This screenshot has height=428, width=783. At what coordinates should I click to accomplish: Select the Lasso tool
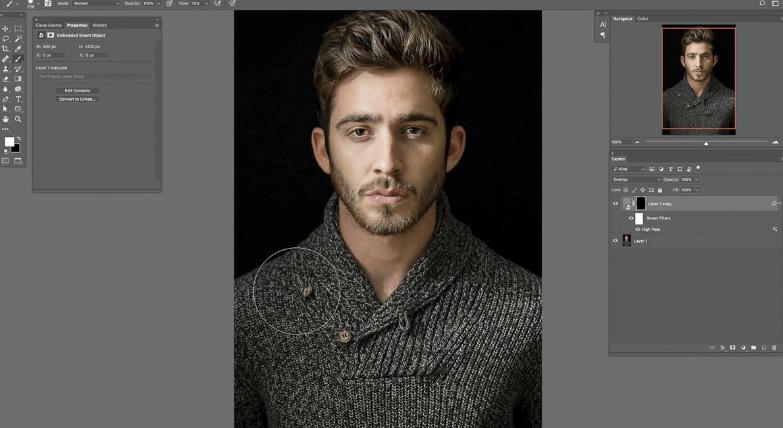coord(5,38)
